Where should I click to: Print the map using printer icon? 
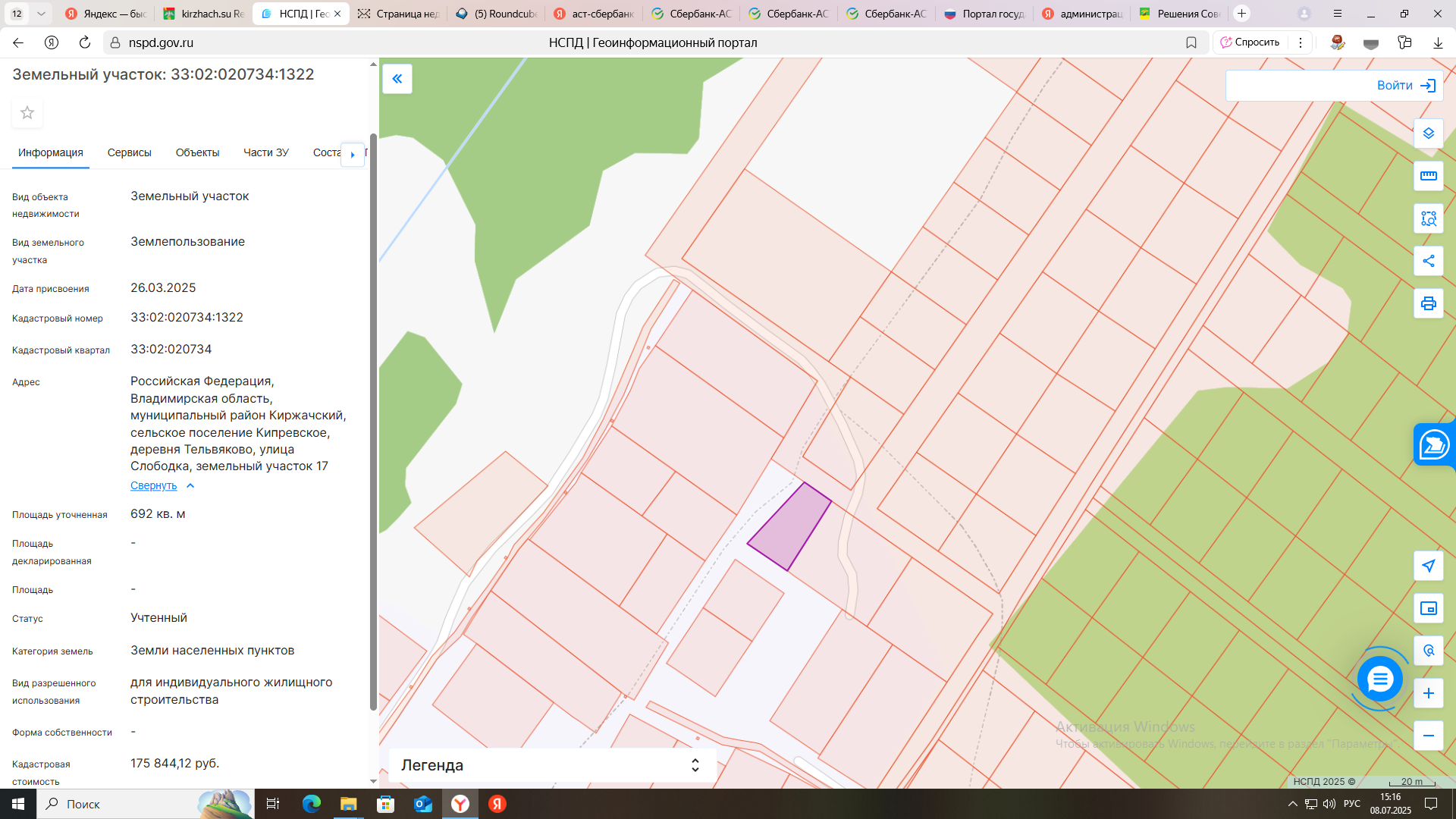[x=1428, y=303]
